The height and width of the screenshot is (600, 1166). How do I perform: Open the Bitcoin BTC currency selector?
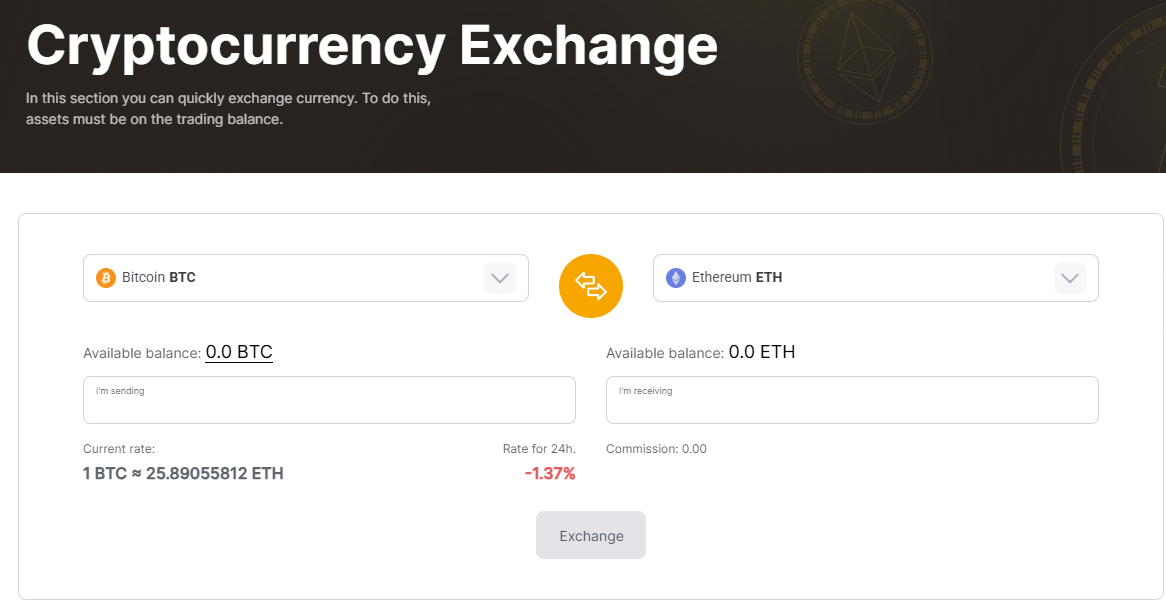click(x=290, y=278)
